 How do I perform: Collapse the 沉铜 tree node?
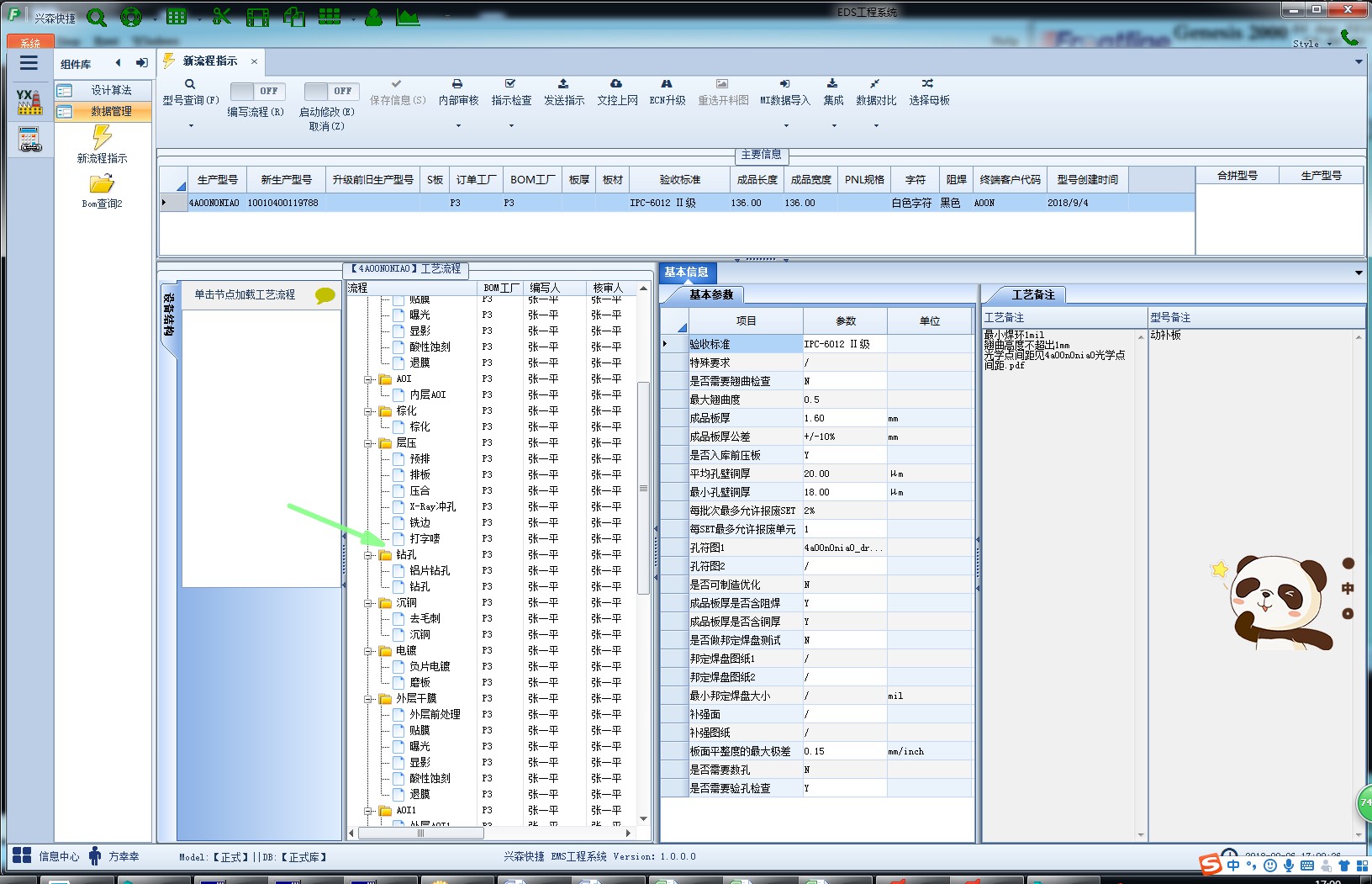pyautogui.click(x=368, y=603)
